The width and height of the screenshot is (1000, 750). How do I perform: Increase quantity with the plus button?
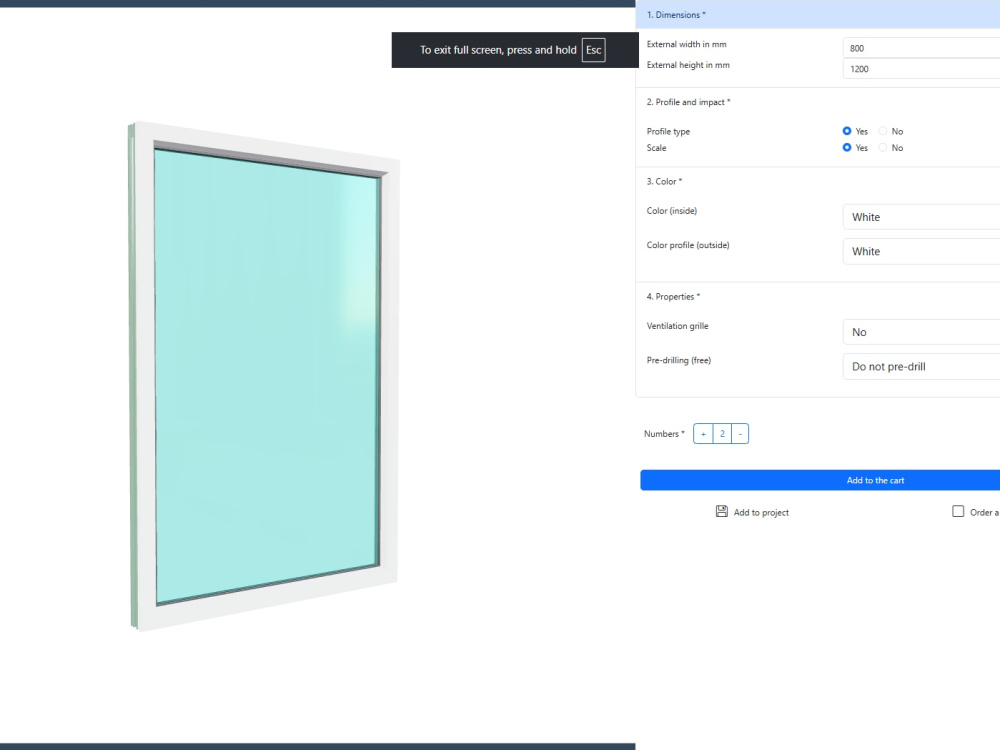tap(703, 434)
